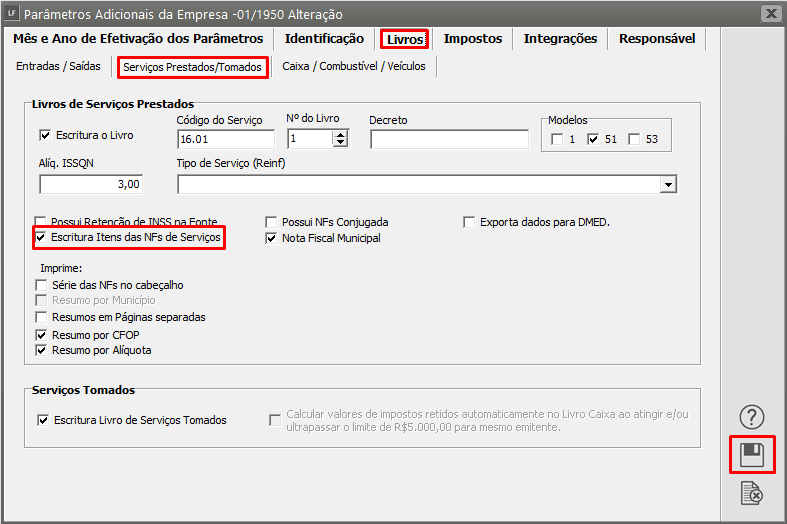Click the Alíq. ISSQN input field
The height and width of the screenshot is (524, 787).
(91, 184)
